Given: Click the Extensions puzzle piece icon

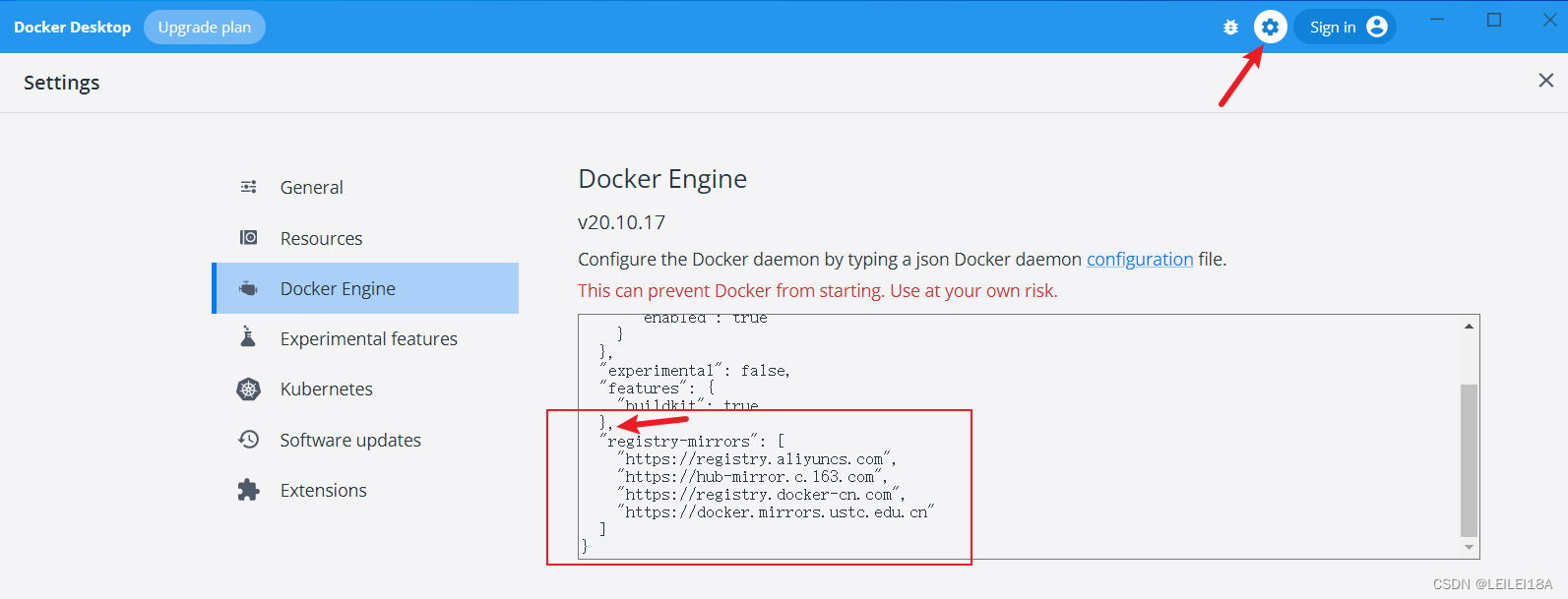Looking at the screenshot, I should (249, 490).
